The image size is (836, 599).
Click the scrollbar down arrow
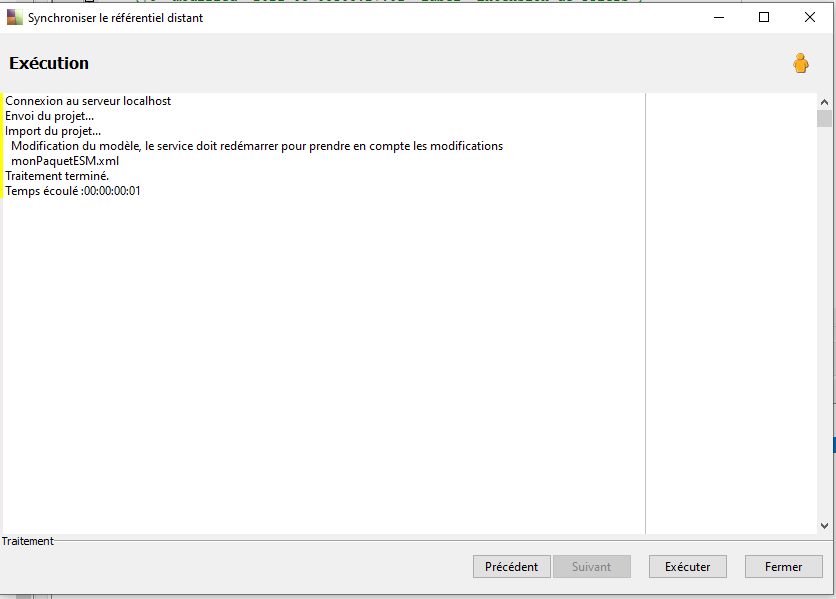pos(824,526)
